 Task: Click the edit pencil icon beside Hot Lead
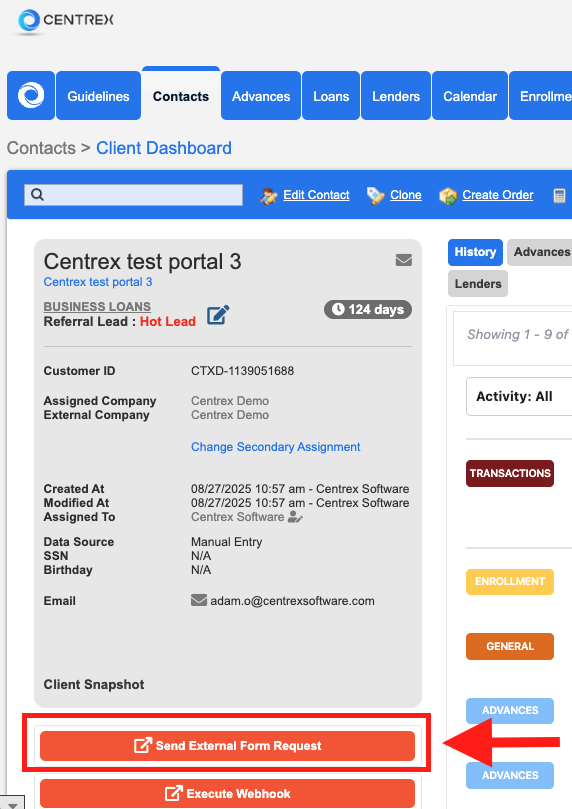point(218,315)
